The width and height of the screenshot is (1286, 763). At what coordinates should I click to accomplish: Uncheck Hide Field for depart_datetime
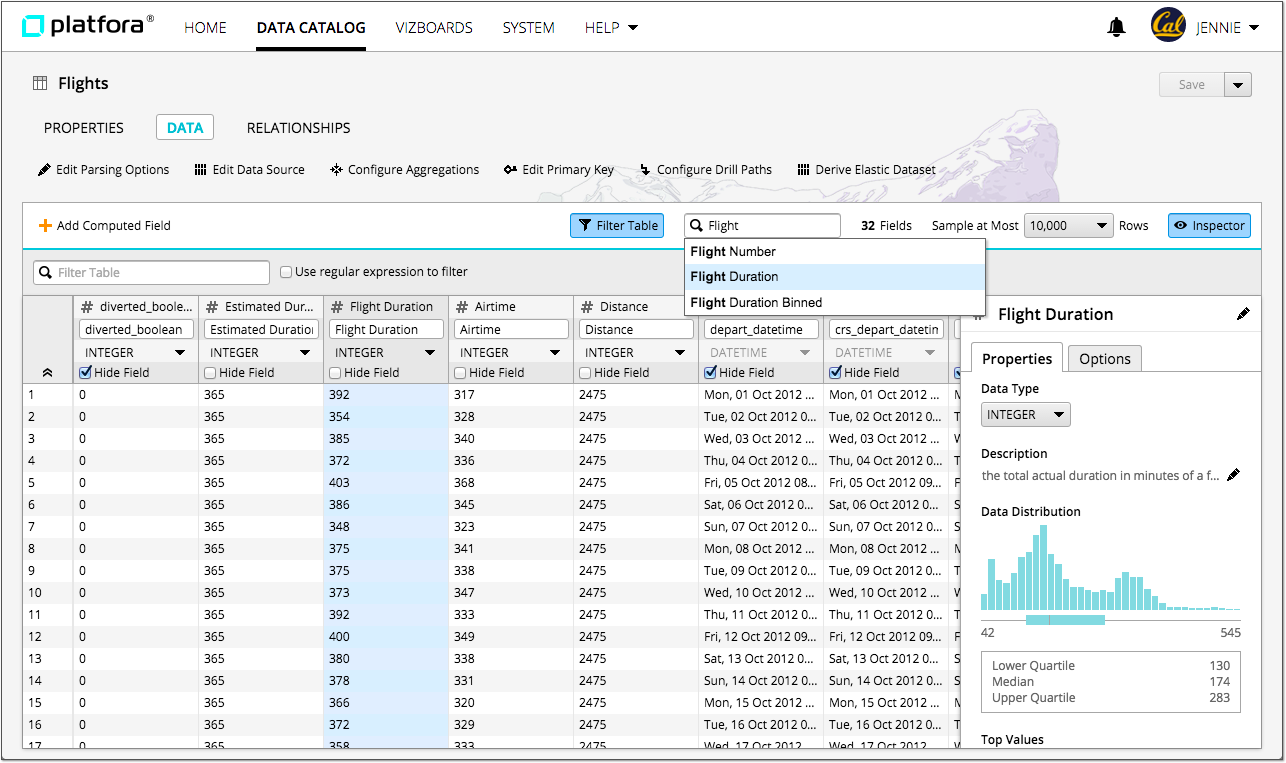tap(710, 373)
